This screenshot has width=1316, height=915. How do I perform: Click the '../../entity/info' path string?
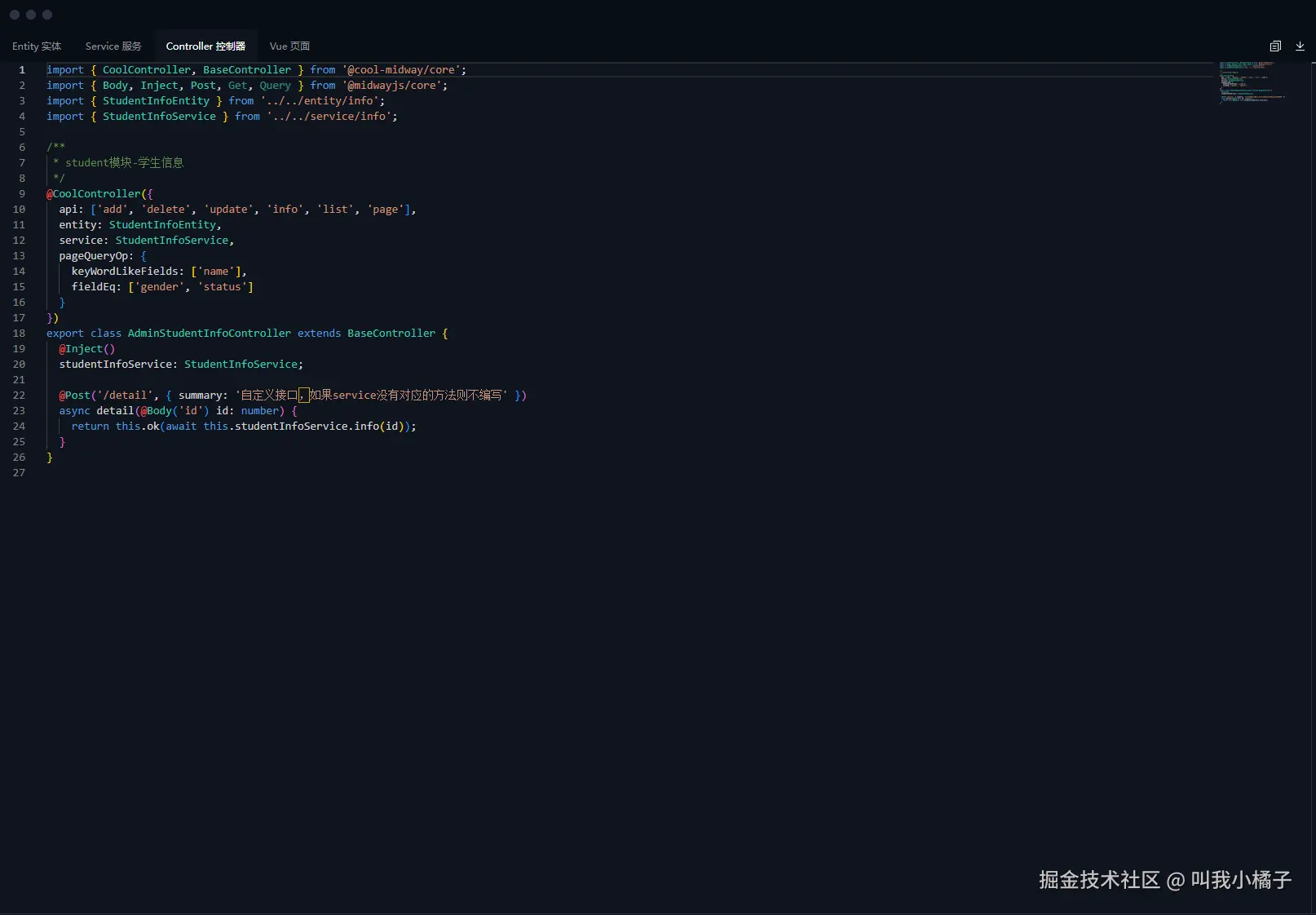[320, 101]
